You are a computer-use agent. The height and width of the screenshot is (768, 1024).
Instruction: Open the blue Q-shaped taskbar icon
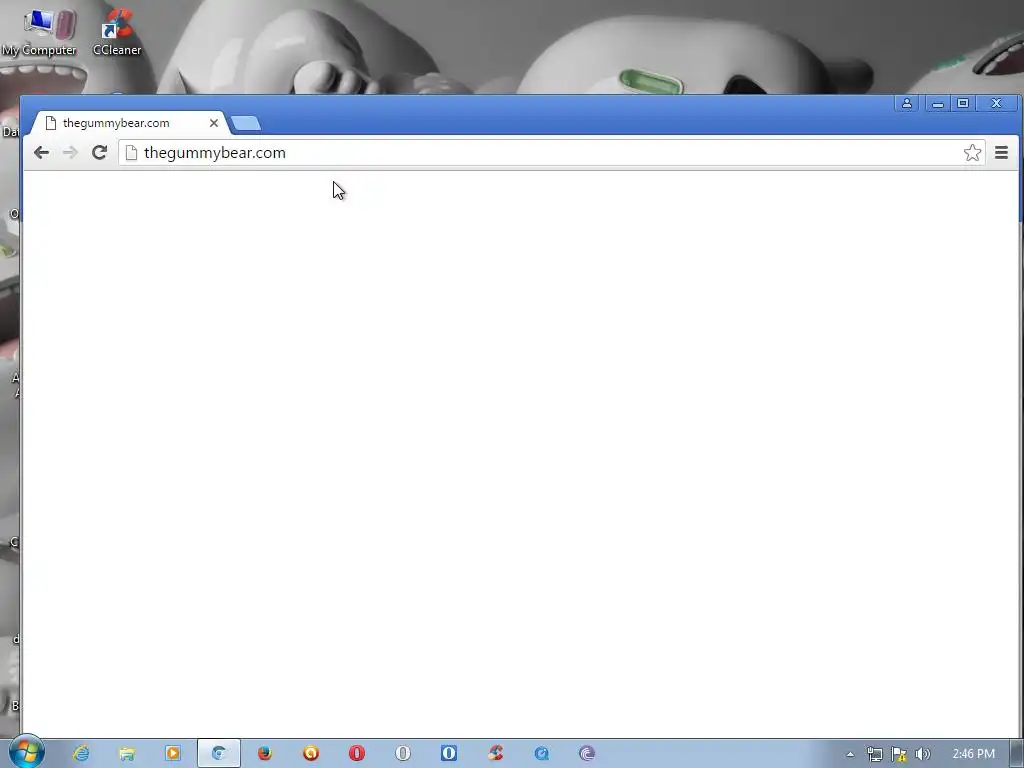[541, 754]
